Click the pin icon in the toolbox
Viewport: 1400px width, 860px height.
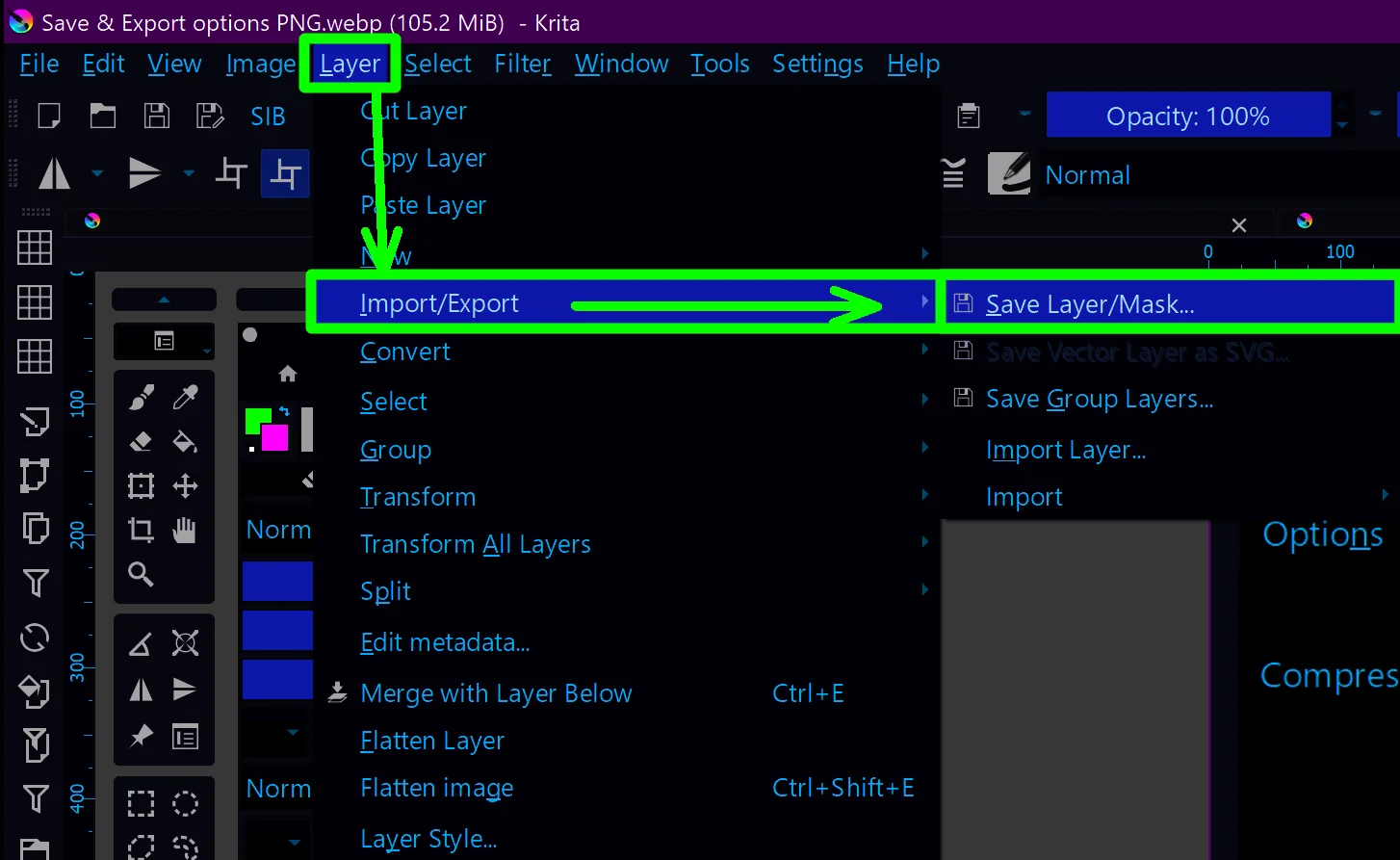coord(142,737)
